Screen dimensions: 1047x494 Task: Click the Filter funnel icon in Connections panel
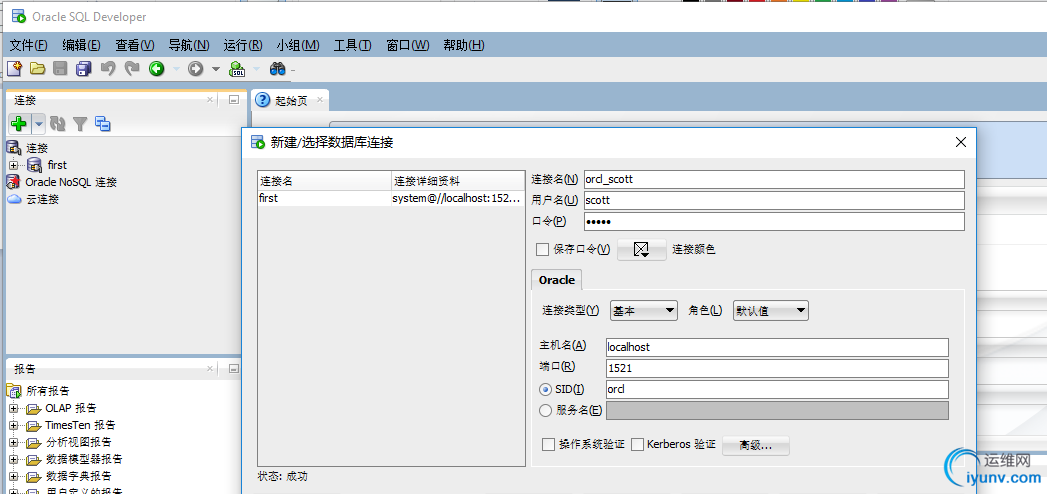[x=80, y=124]
